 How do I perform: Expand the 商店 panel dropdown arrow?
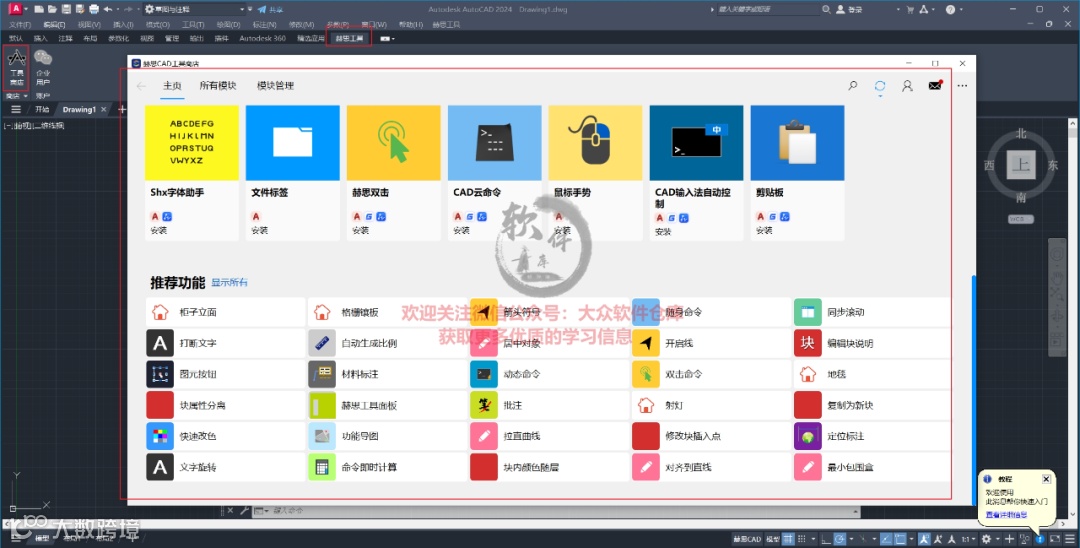click(x=25, y=96)
